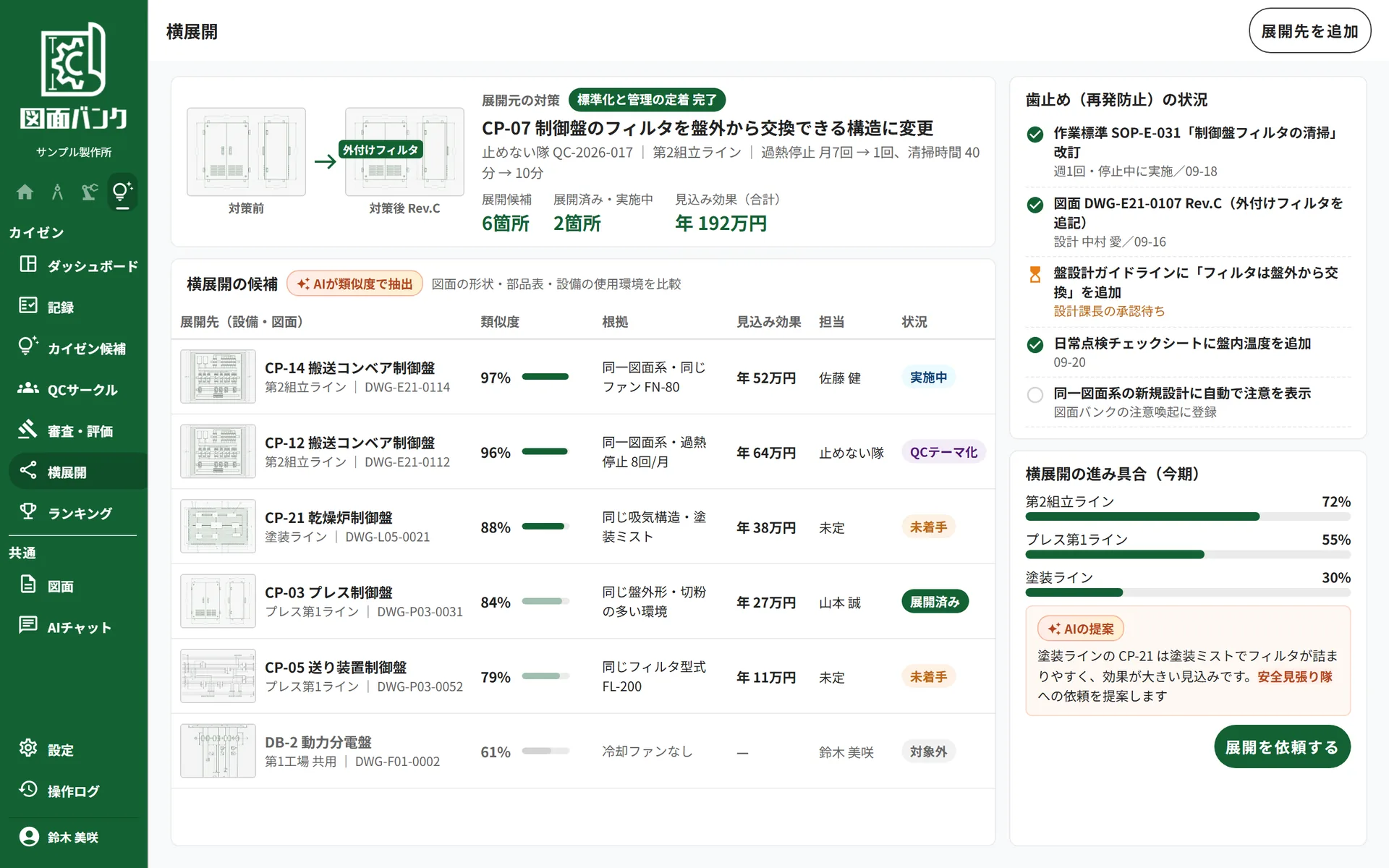Click the 展開済み status badge for CP-03

pyautogui.click(x=935, y=602)
